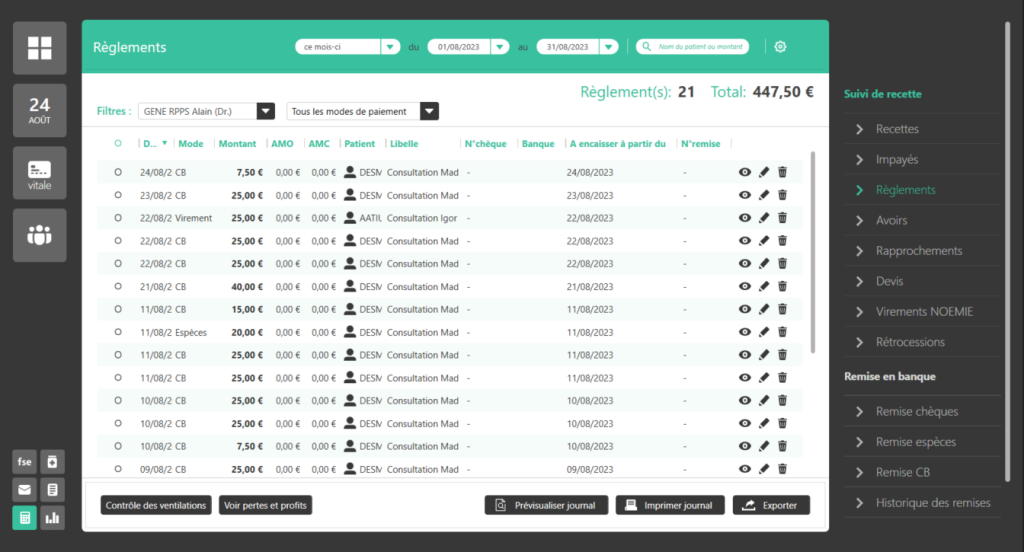Open the bar chart statistics icon
Viewport: 1024px width, 552px height.
point(52,518)
